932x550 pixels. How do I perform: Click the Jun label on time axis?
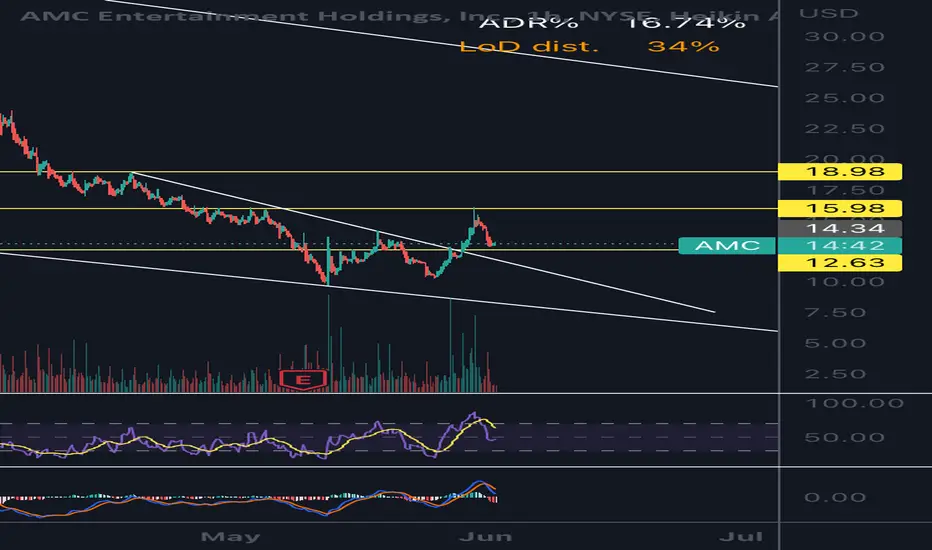[x=486, y=537]
